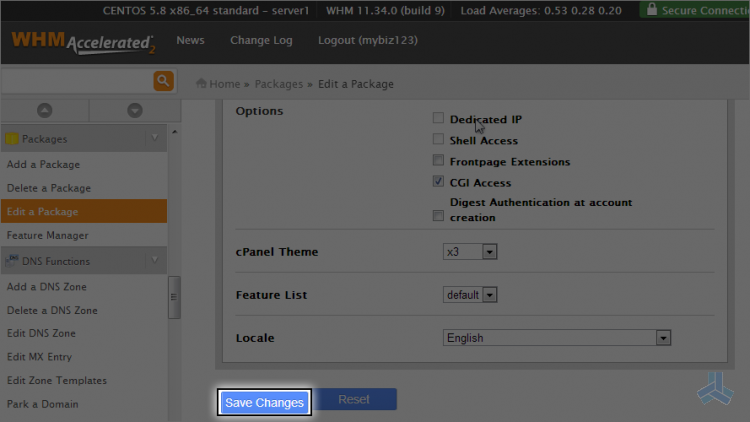750x422 pixels.
Task: Open the Feature List default dropdown
Action: [x=470, y=295]
